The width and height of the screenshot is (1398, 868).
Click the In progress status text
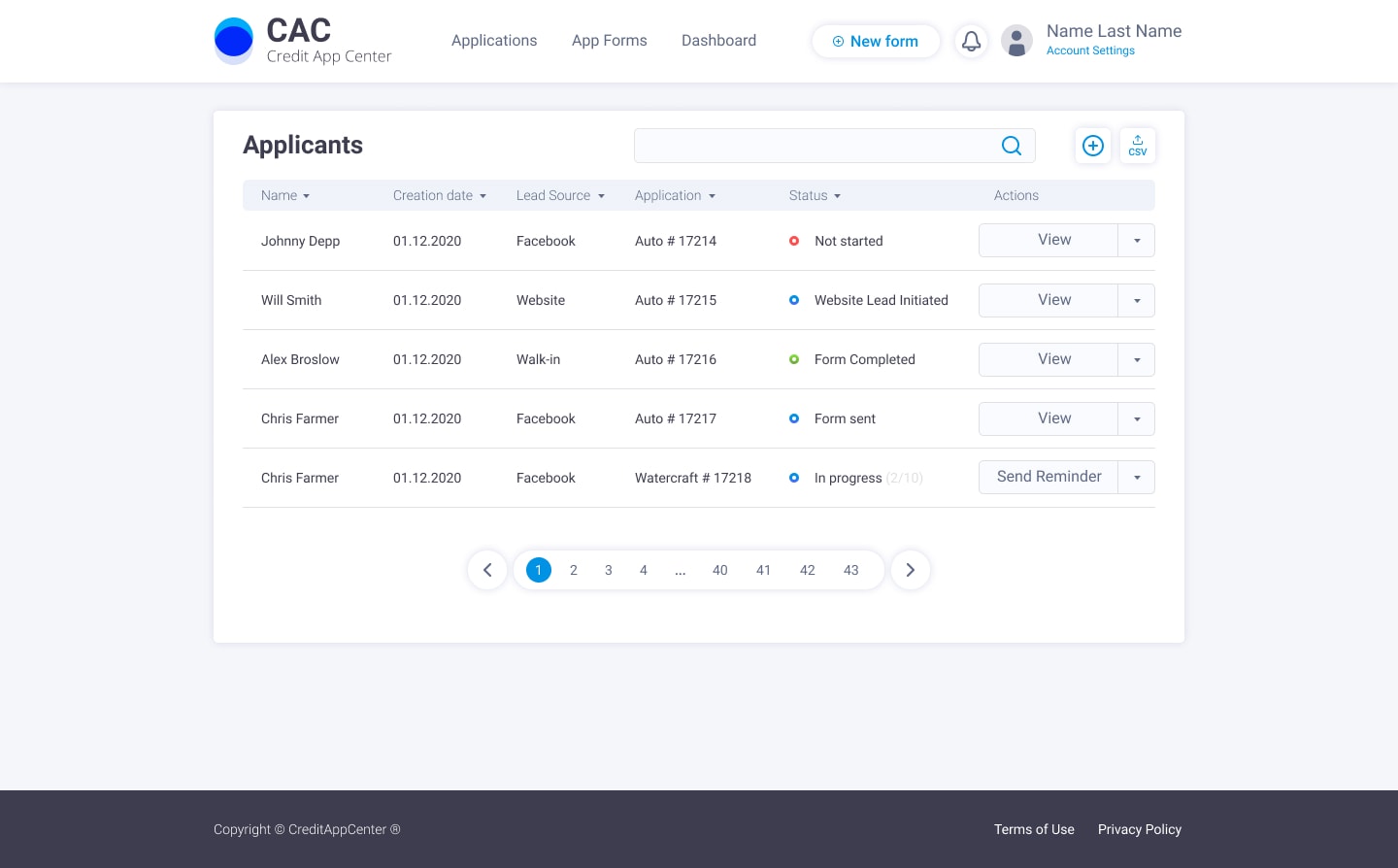pyautogui.click(x=849, y=478)
